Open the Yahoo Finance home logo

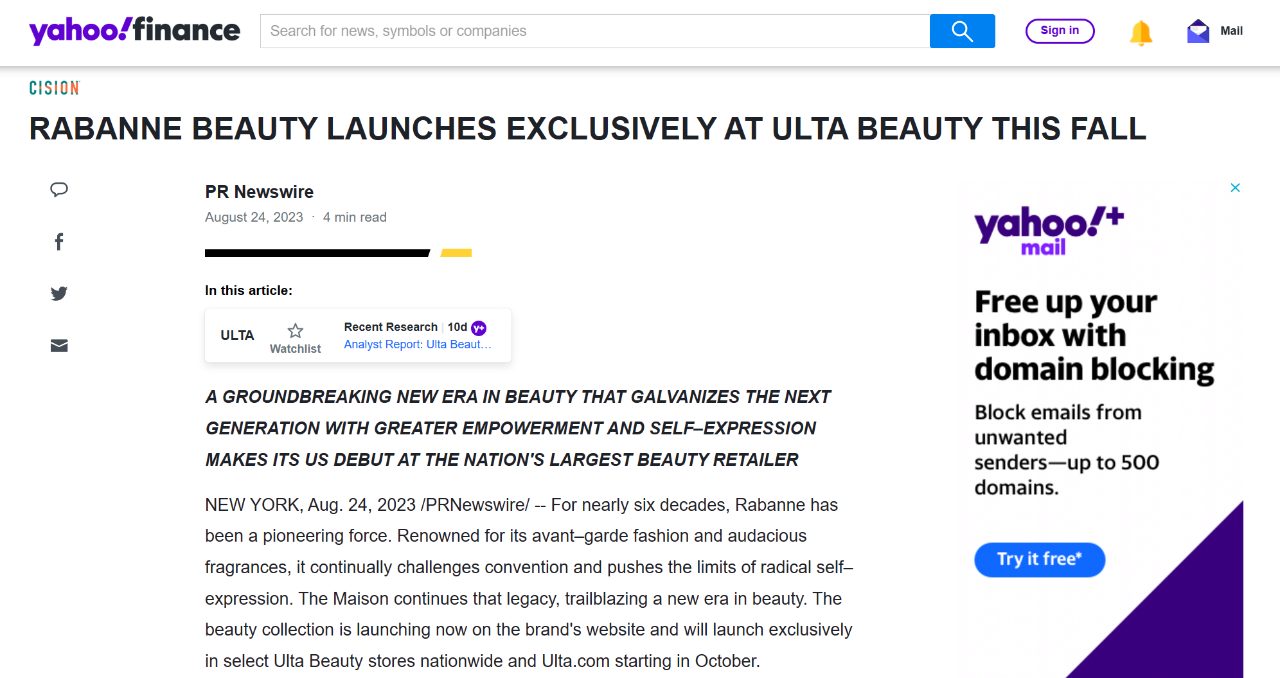click(x=135, y=30)
